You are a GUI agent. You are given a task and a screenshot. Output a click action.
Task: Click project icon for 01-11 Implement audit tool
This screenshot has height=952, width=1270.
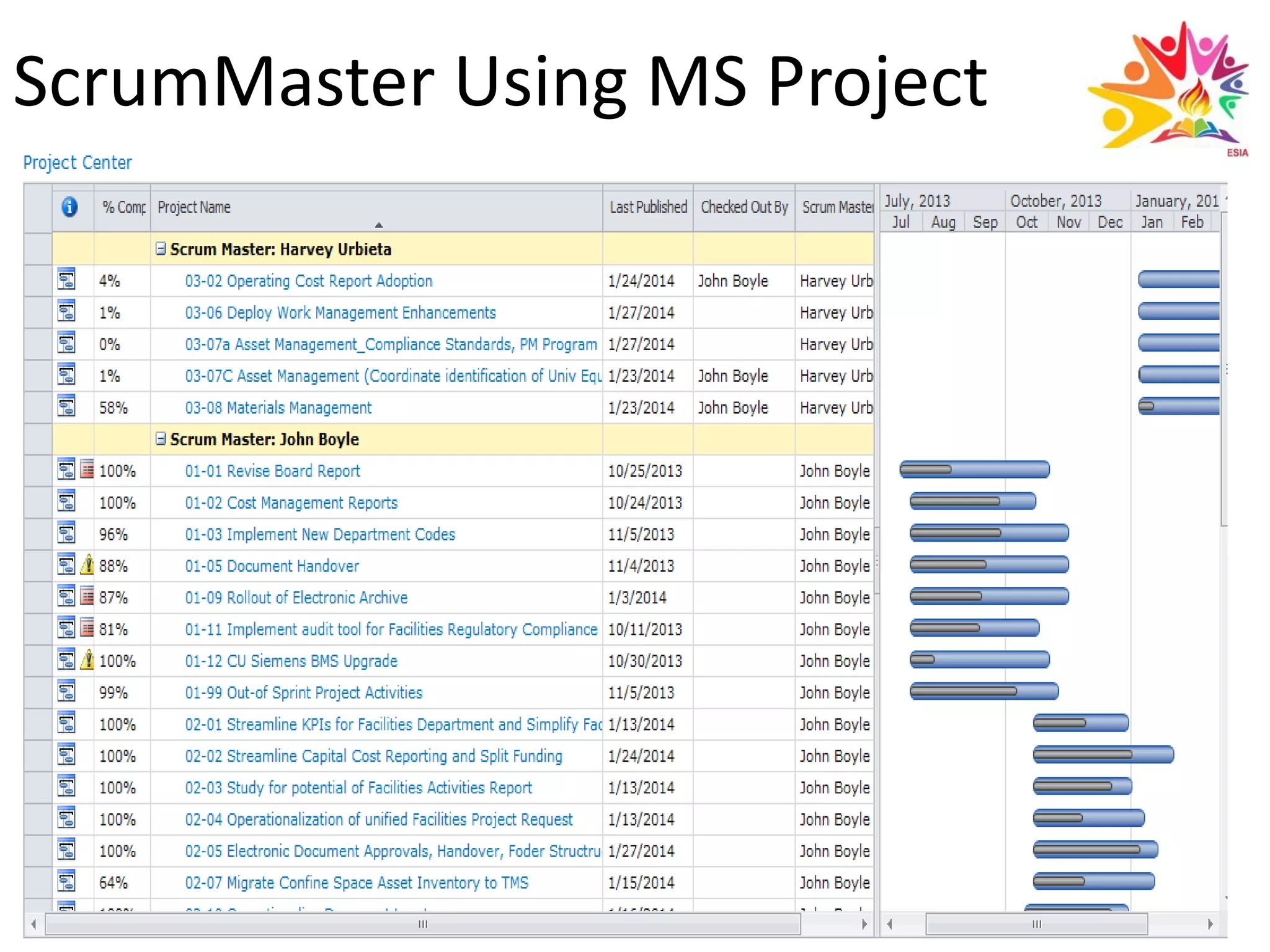66,628
